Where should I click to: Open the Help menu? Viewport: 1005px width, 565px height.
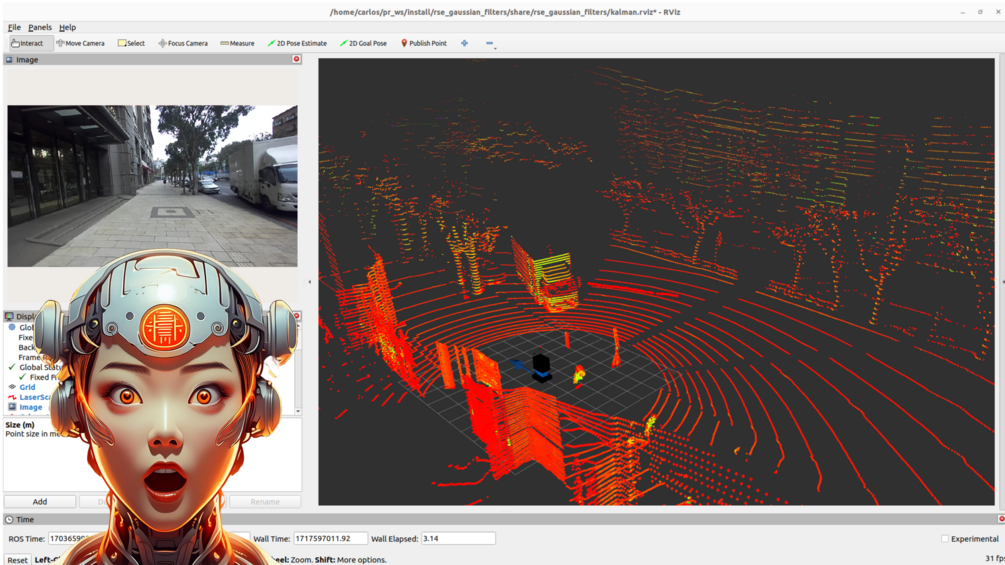[x=67, y=28]
